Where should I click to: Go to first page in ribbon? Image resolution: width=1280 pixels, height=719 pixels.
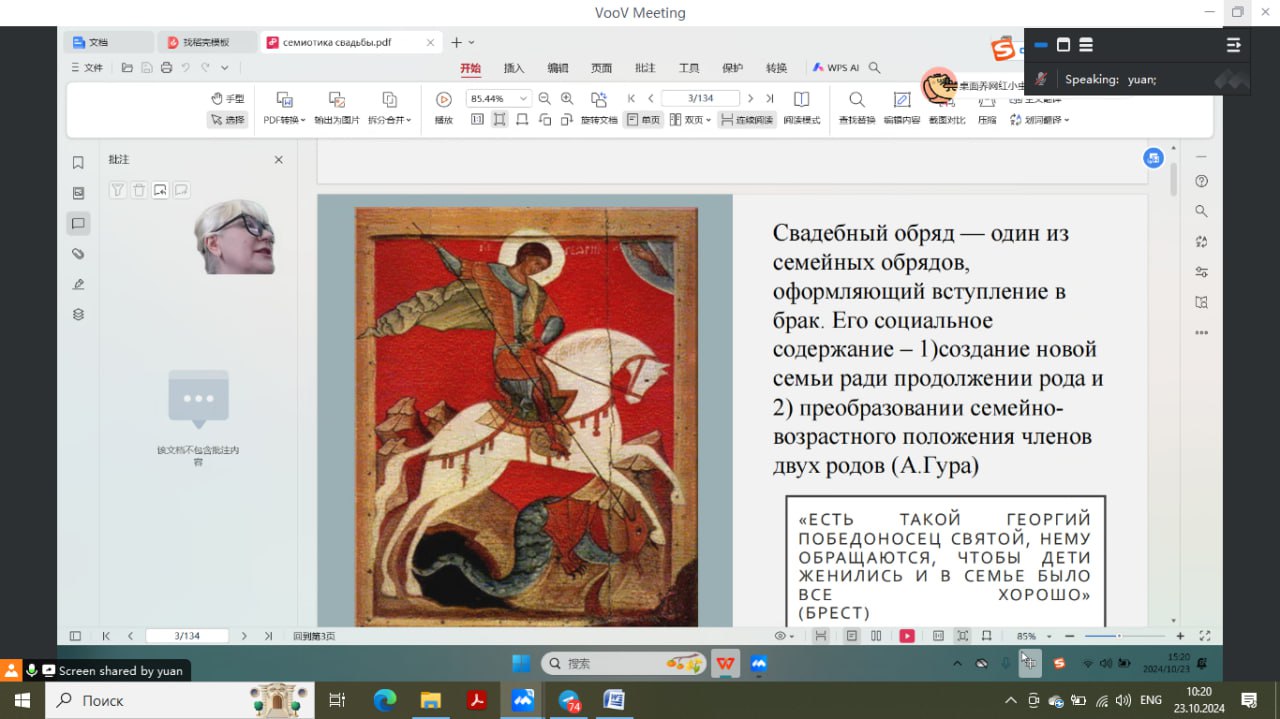tap(631, 98)
